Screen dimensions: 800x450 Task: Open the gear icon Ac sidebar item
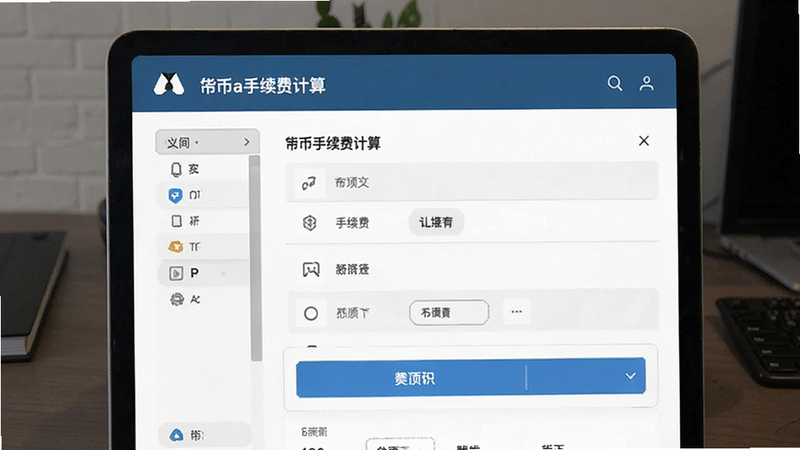pos(203,299)
